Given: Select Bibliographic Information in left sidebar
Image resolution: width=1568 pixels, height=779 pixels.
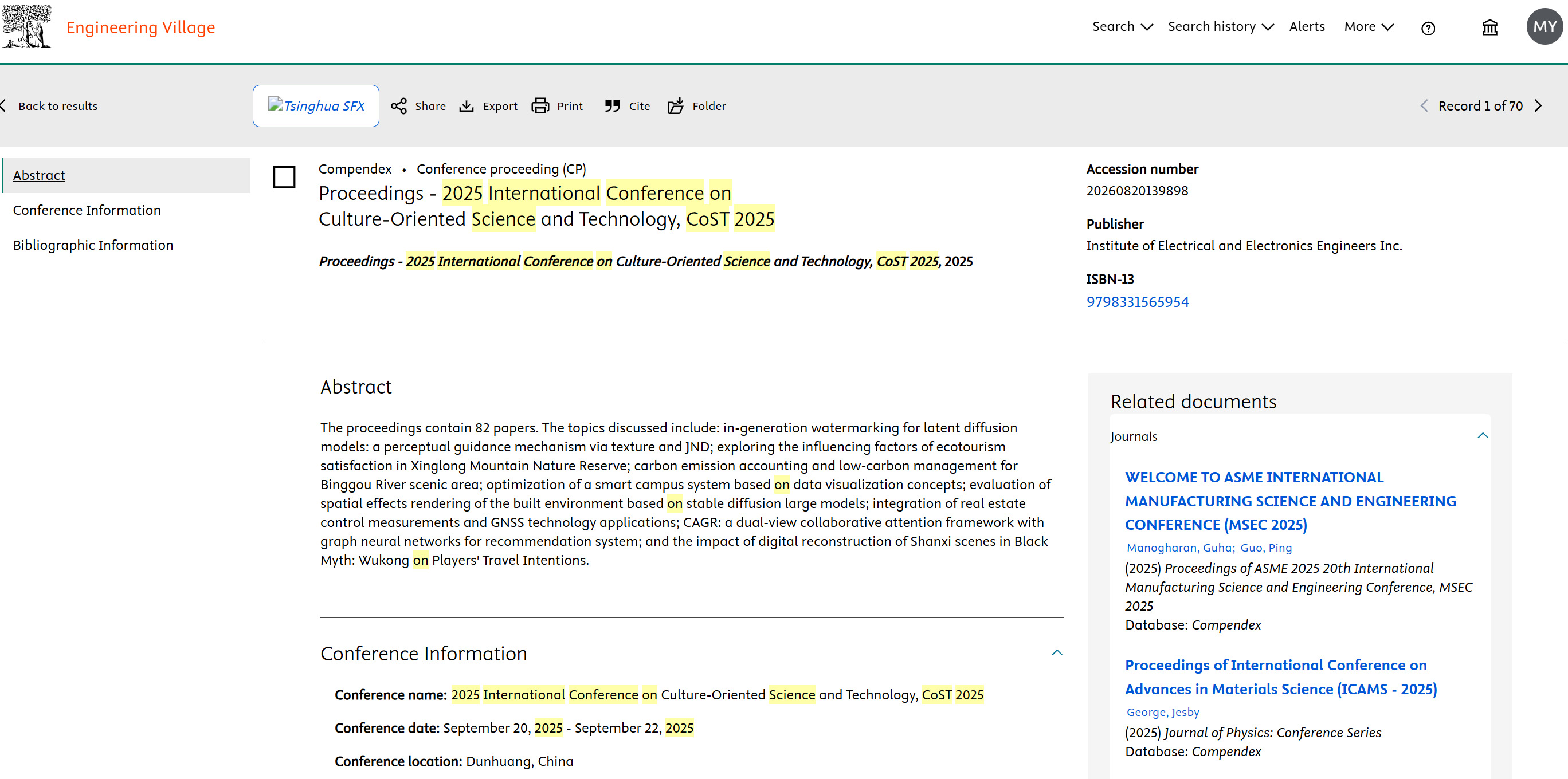Looking at the screenshot, I should pyautogui.click(x=93, y=245).
